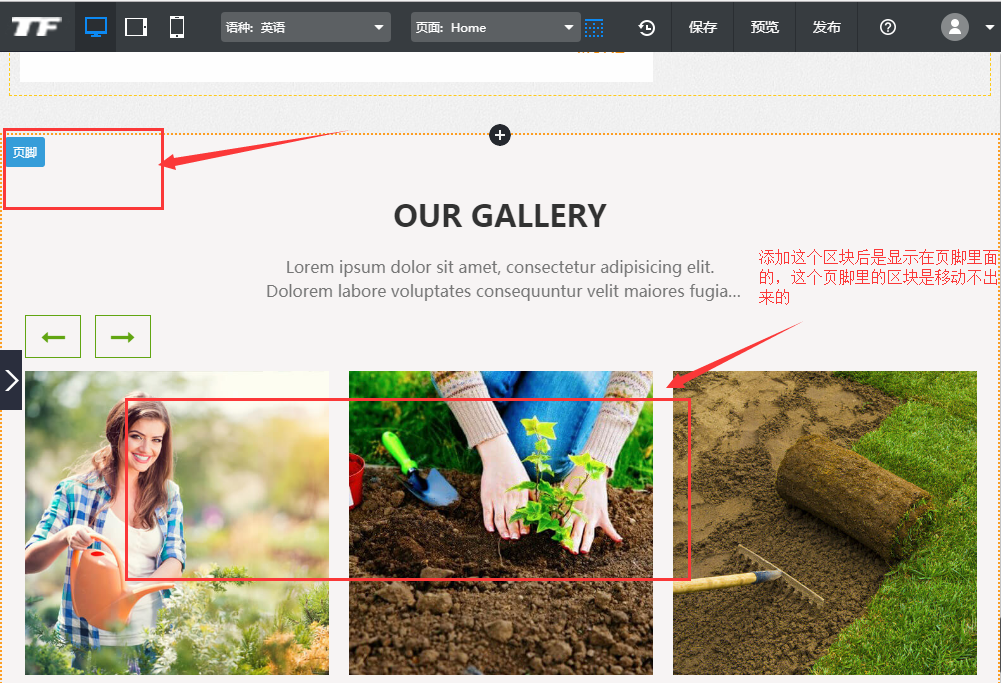Screen dimensions: 1001x683
Task: Click the user avatar icon
Action: tap(955, 27)
